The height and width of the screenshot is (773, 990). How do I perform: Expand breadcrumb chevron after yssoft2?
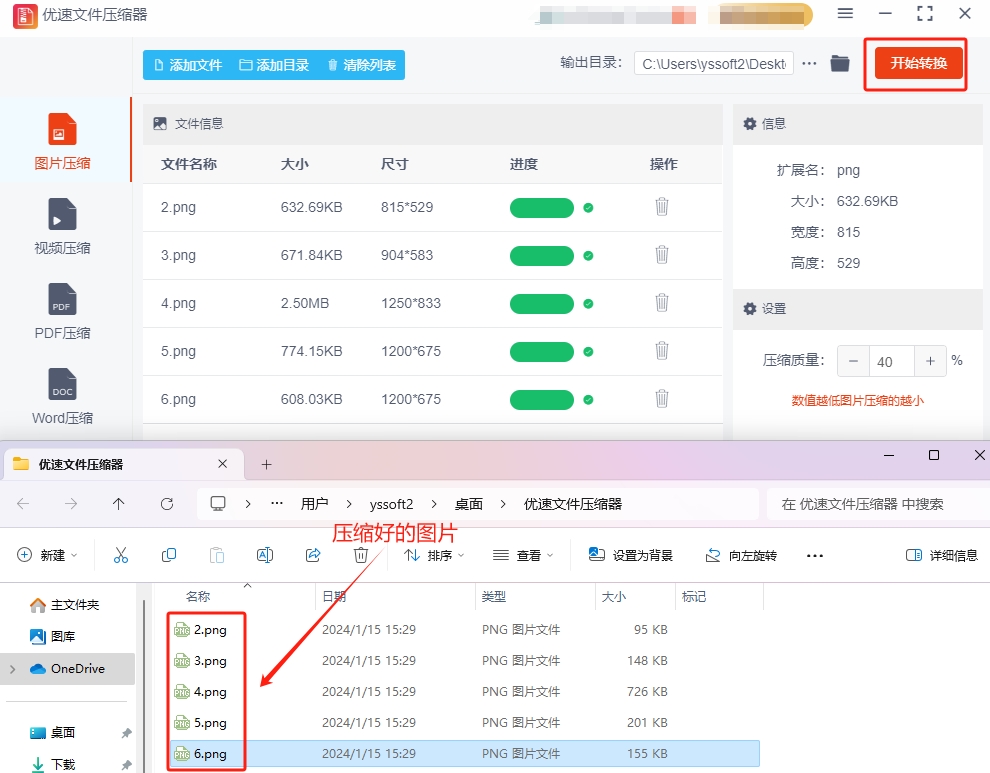click(434, 504)
